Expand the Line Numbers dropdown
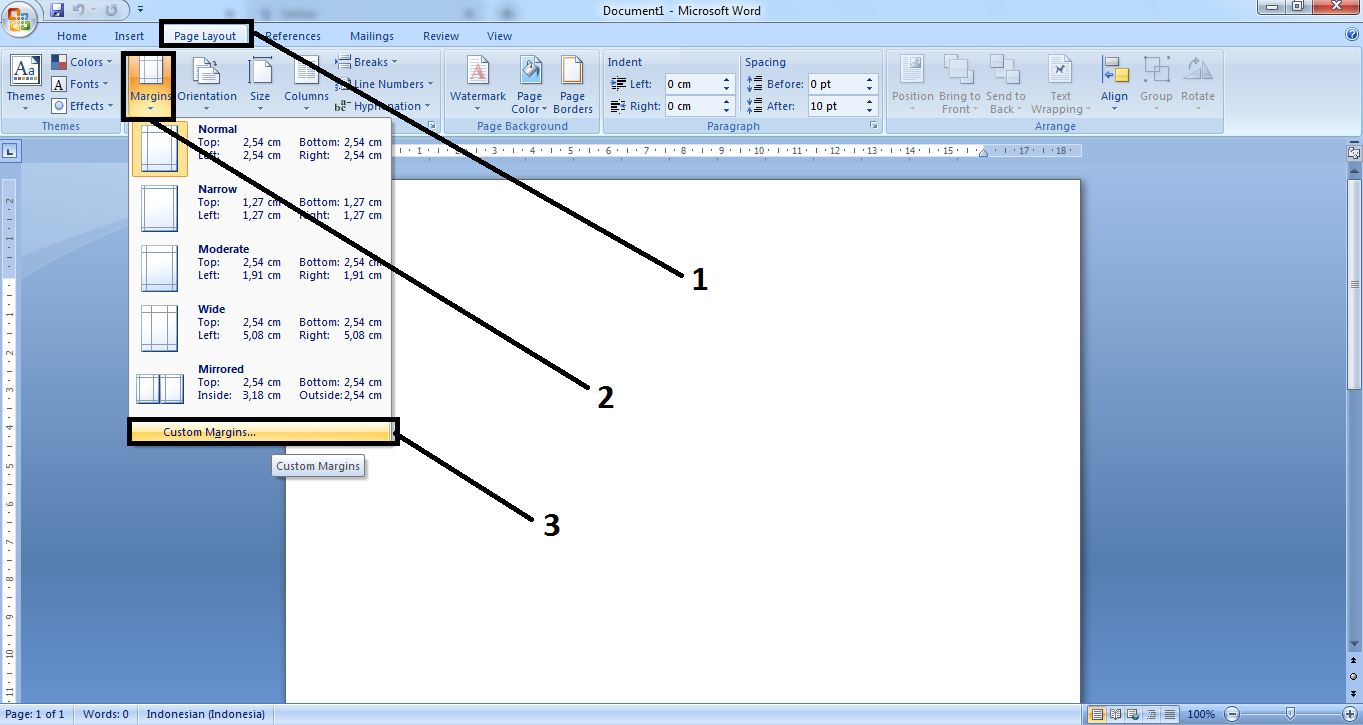The image size is (1363, 725). click(x=385, y=84)
